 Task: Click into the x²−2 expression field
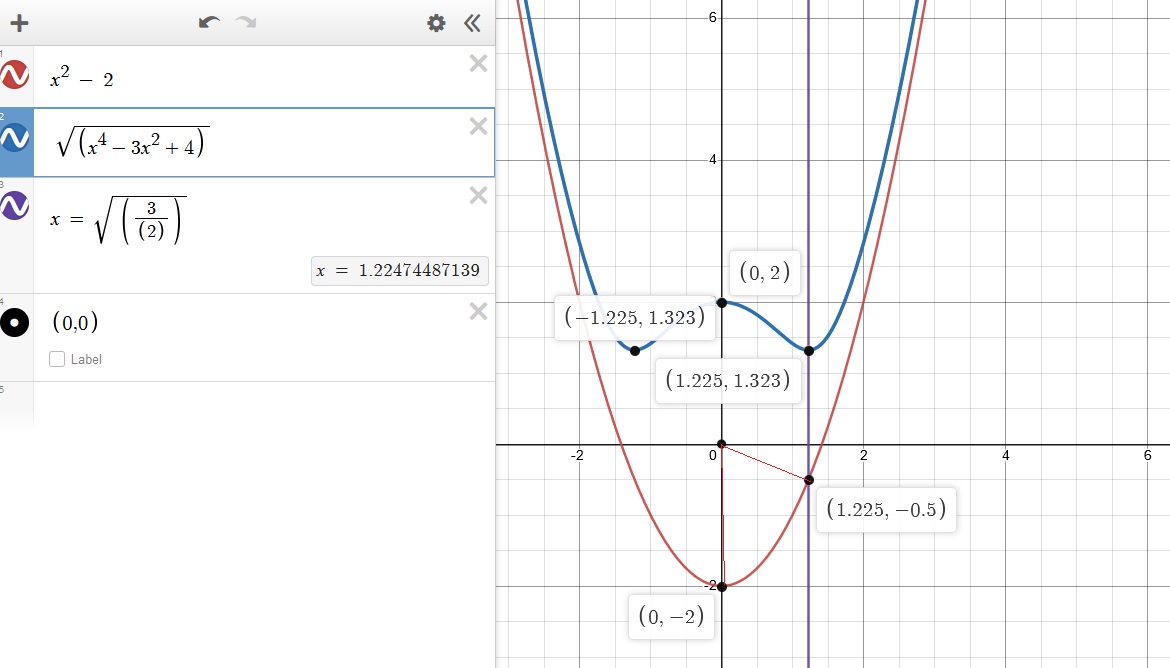[250, 79]
